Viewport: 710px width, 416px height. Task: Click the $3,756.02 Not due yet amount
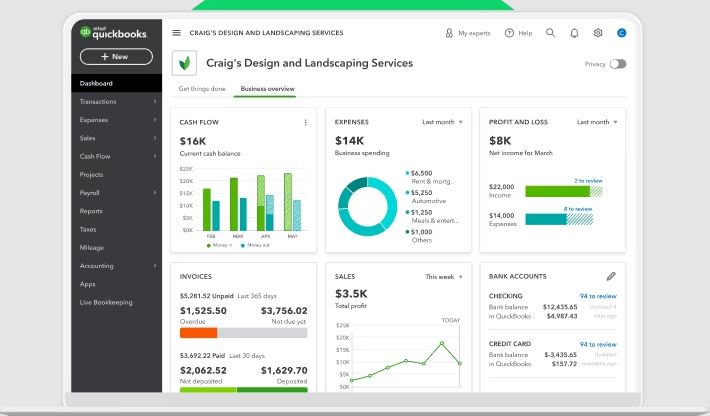[284, 311]
